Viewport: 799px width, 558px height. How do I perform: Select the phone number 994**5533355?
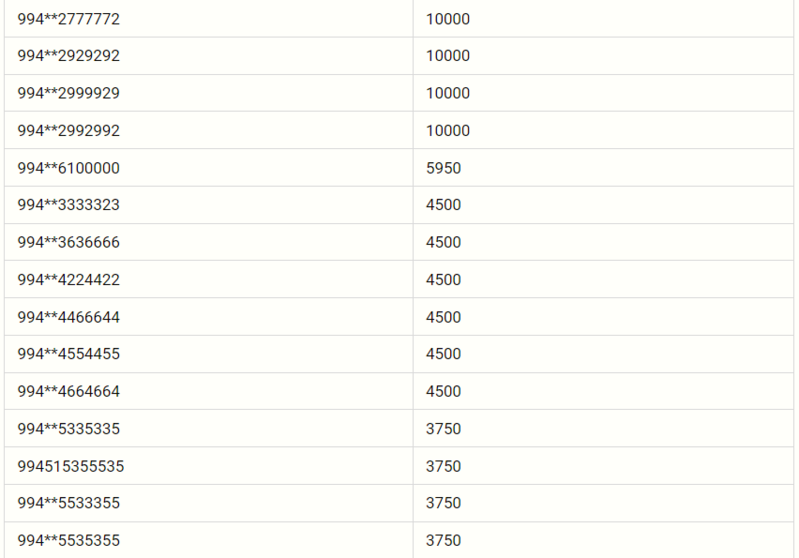pos(68,503)
